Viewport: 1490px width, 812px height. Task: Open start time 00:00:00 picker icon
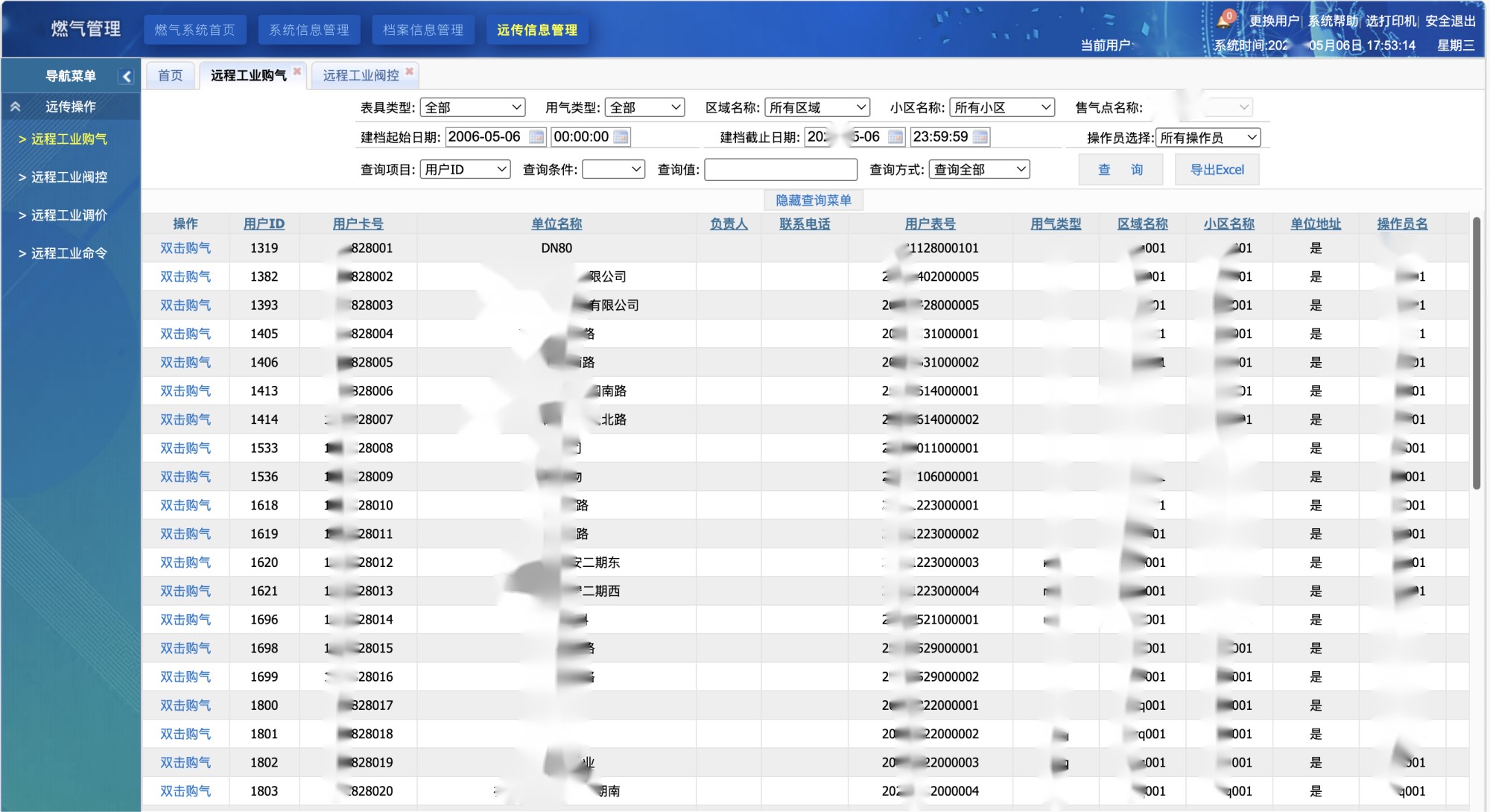coord(621,137)
